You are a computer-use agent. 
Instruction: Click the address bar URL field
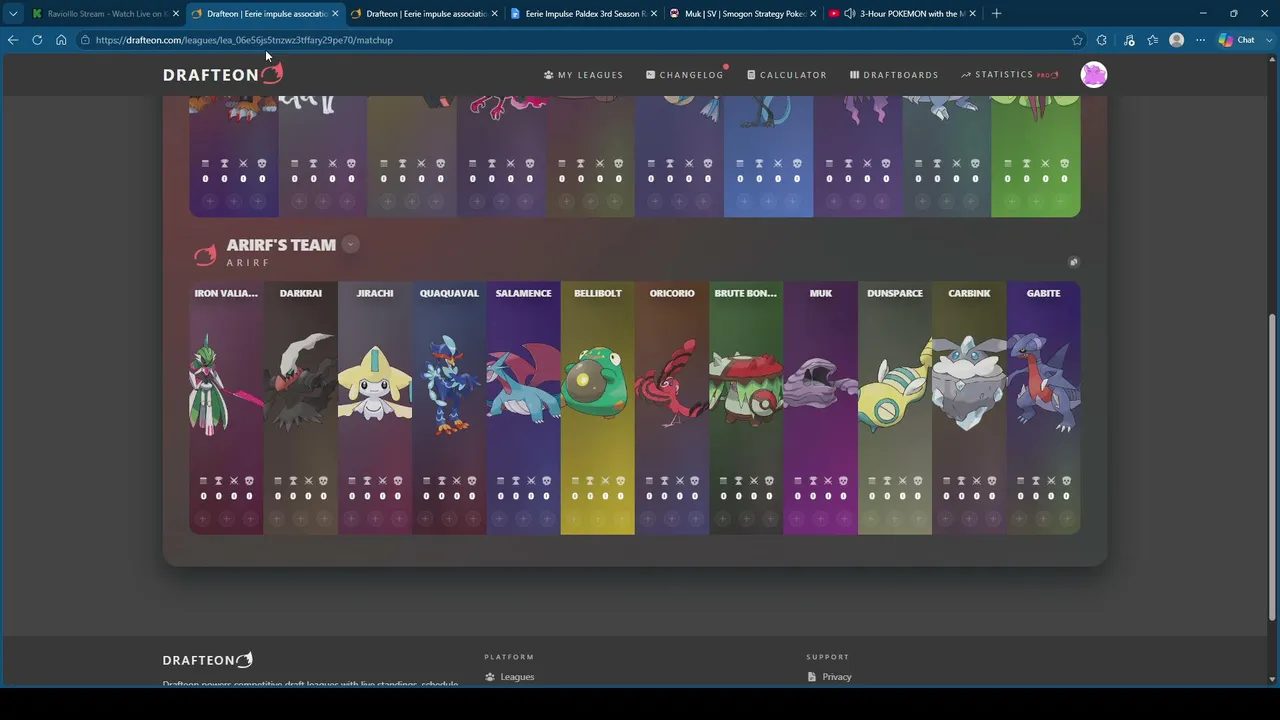(x=570, y=40)
